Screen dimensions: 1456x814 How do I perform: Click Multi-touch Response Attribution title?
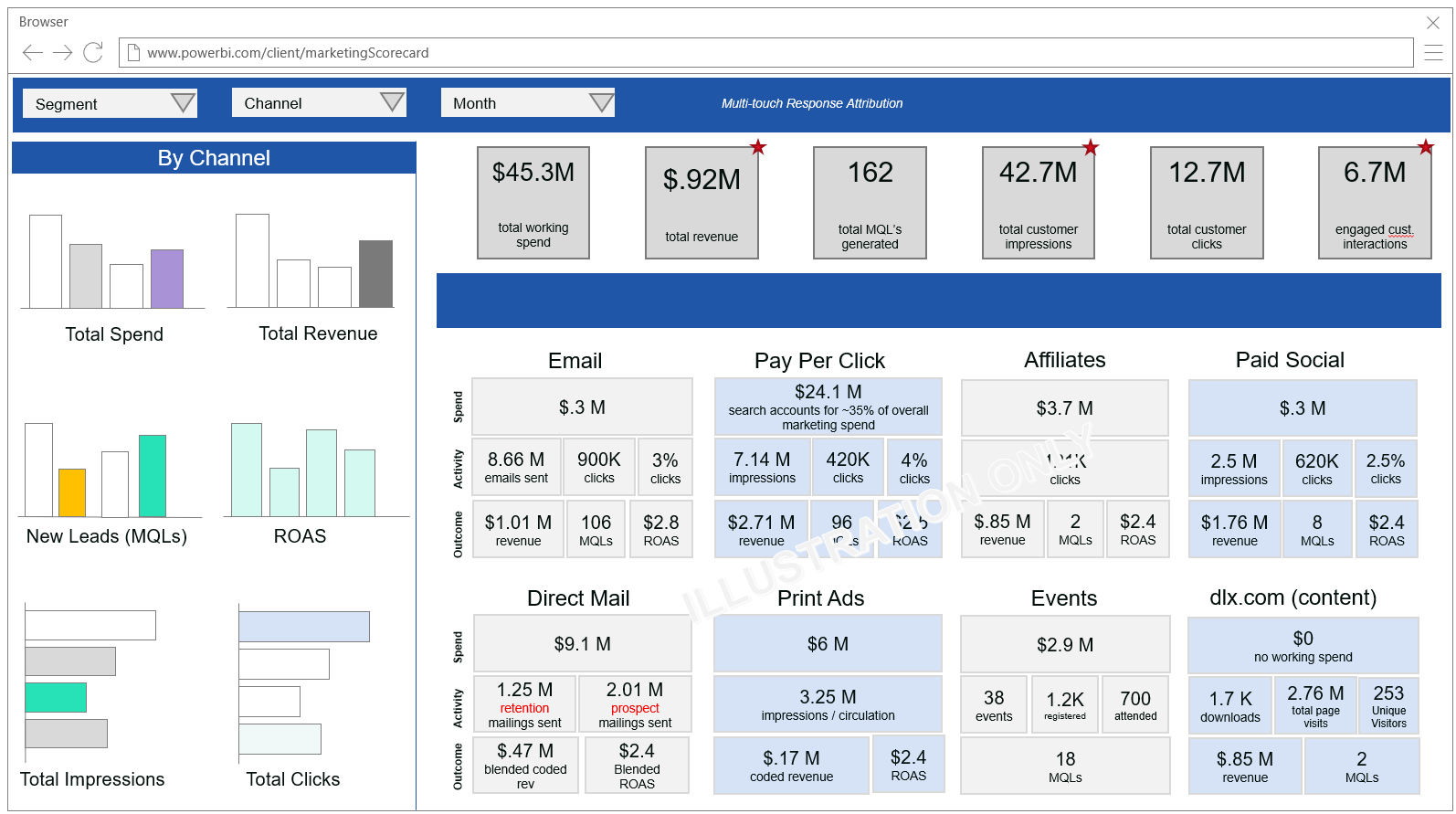point(811,103)
